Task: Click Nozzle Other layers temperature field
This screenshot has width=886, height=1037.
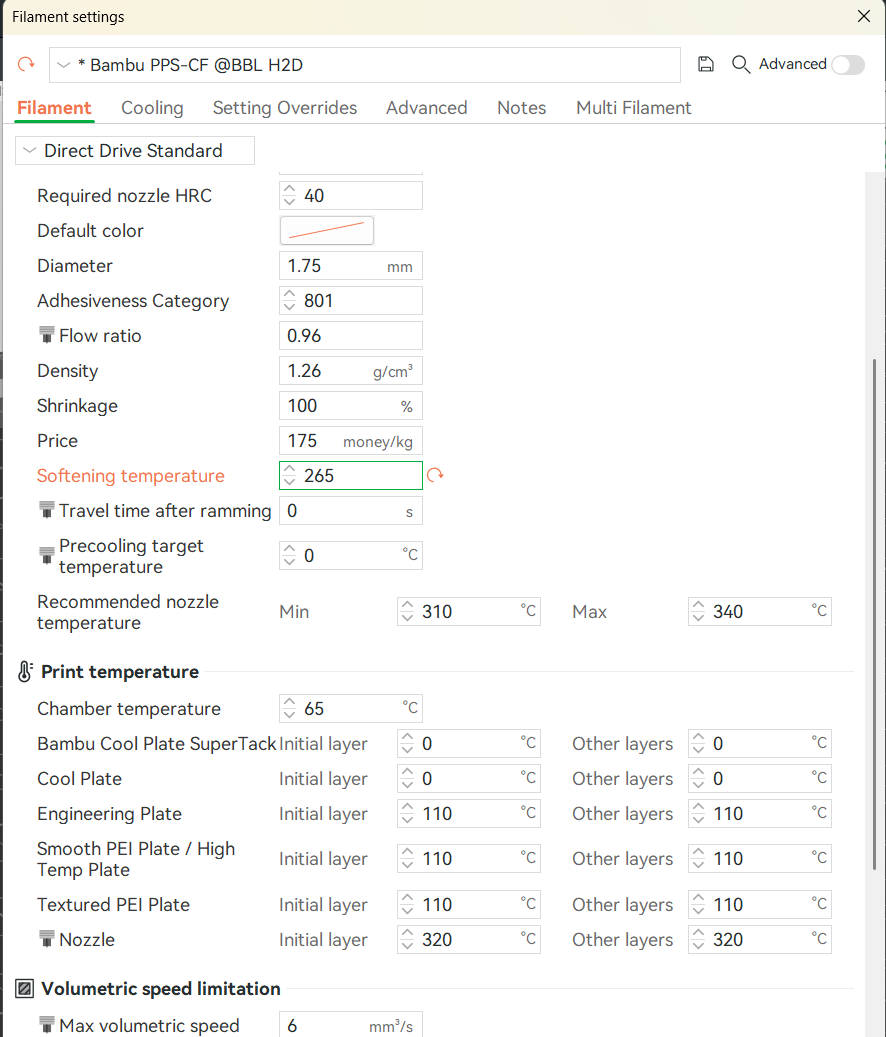Action: (760, 940)
